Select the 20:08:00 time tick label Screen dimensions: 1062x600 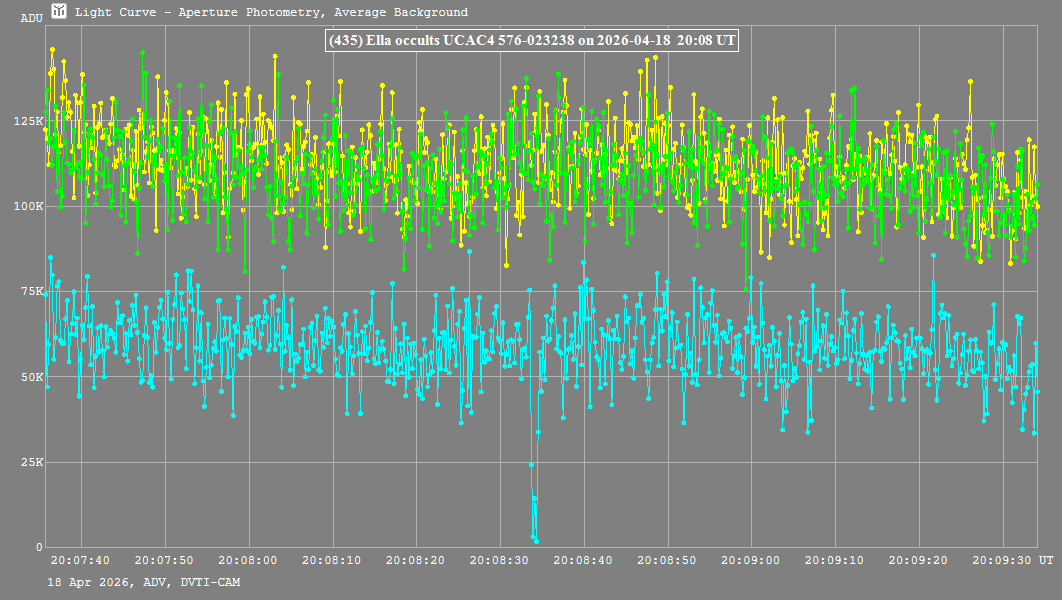click(x=248, y=561)
